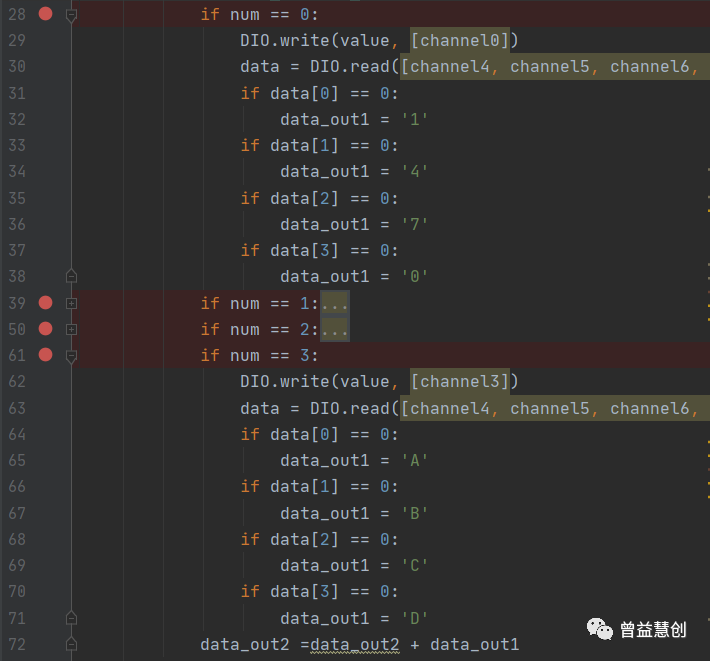Expand the folded 'if num == 2' block
Screen dimensions: 710x661
coord(71,330)
